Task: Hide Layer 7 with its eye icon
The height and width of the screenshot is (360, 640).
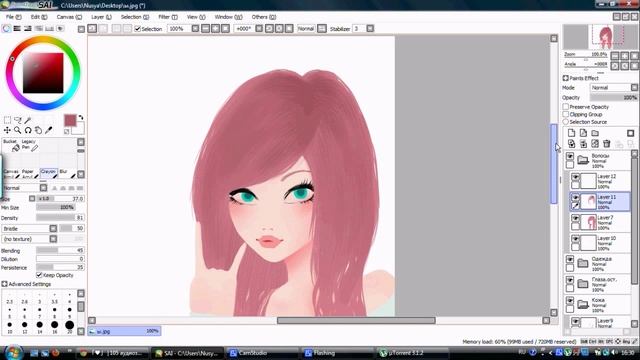Action: tap(576, 218)
